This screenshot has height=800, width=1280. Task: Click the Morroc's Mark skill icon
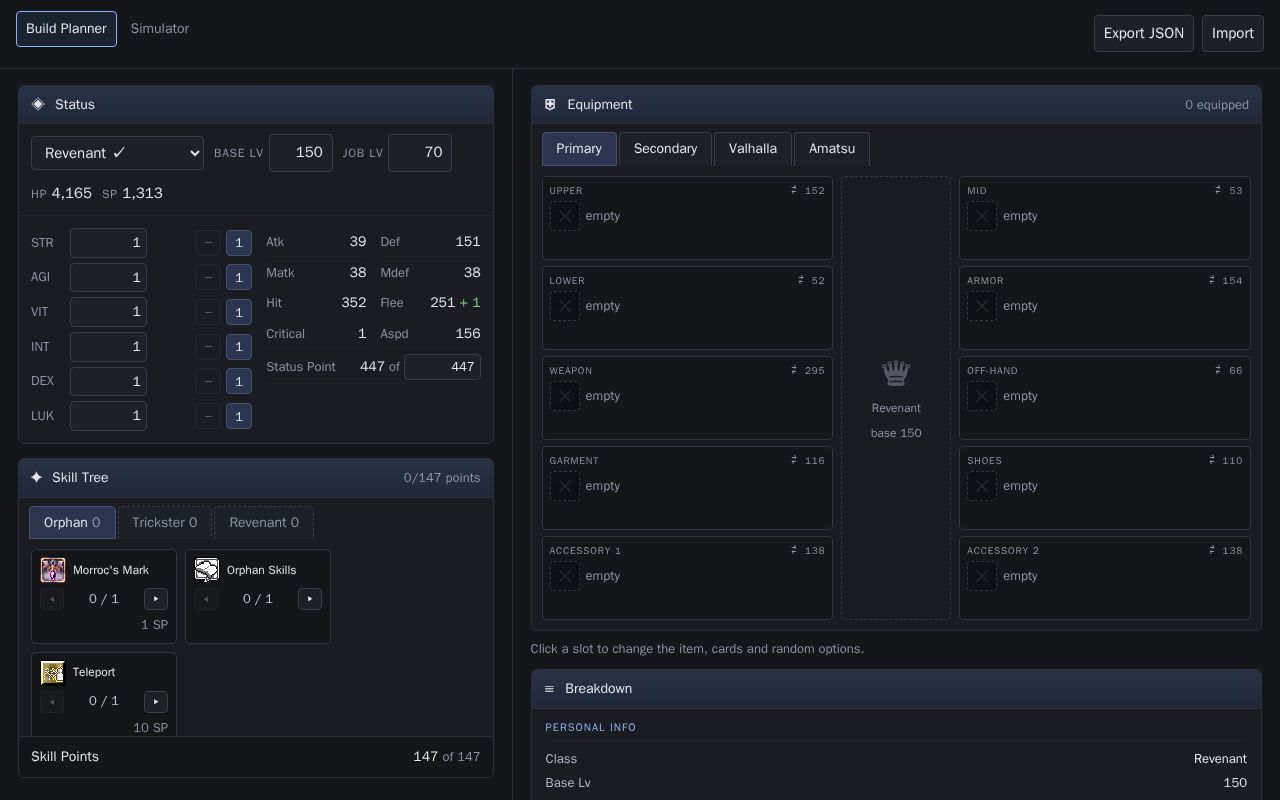click(x=53, y=570)
